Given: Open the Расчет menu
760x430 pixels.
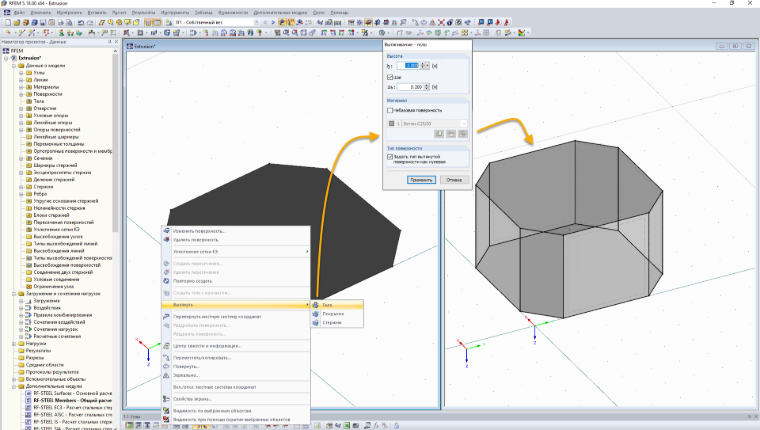Looking at the screenshot, I should 119,13.
